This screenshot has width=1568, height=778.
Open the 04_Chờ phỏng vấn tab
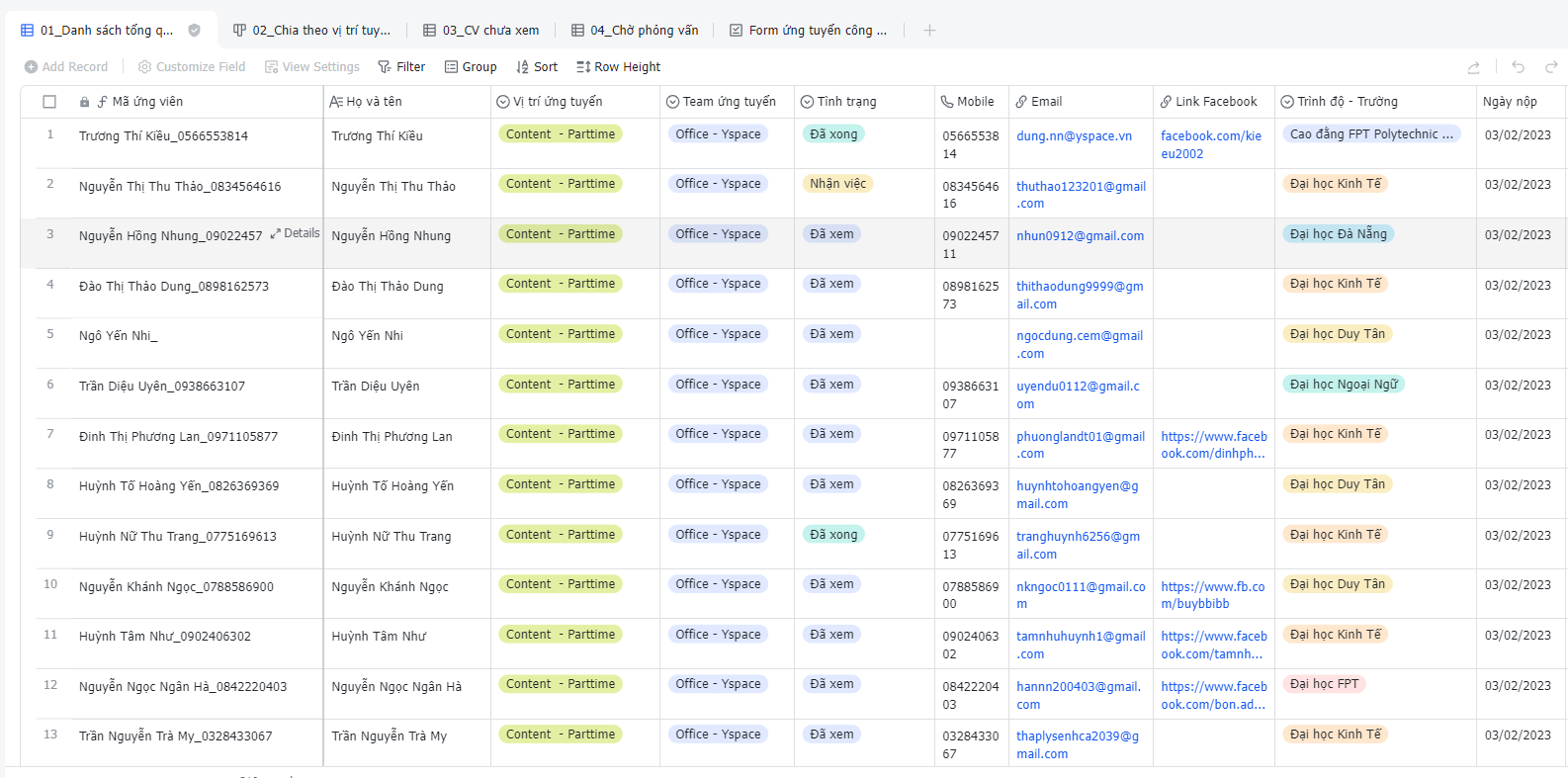click(635, 31)
